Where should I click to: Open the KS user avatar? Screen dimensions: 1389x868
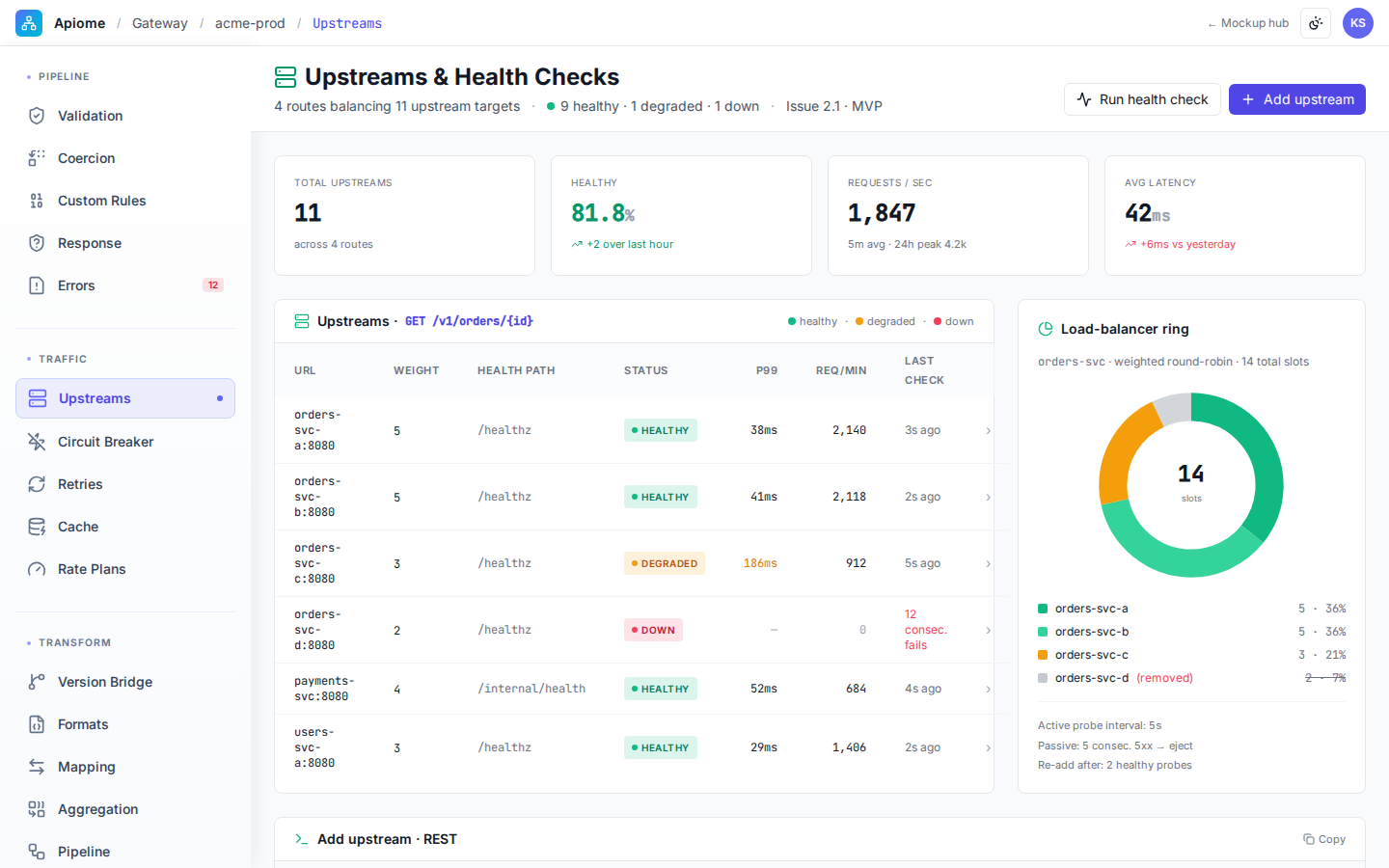click(1358, 23)
